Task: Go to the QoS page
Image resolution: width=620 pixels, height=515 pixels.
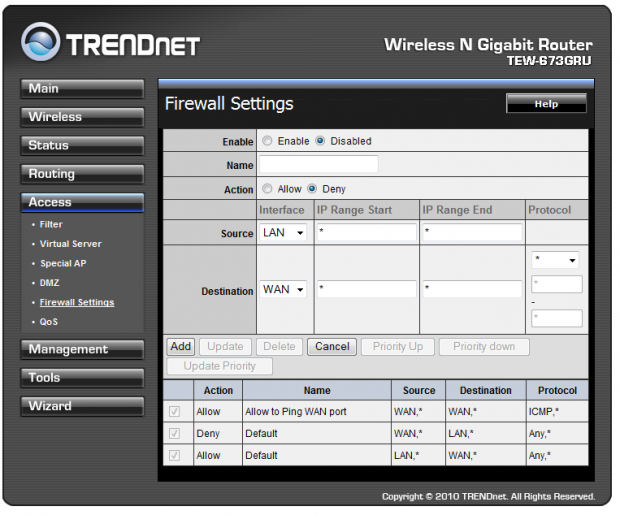Action: 49,322
